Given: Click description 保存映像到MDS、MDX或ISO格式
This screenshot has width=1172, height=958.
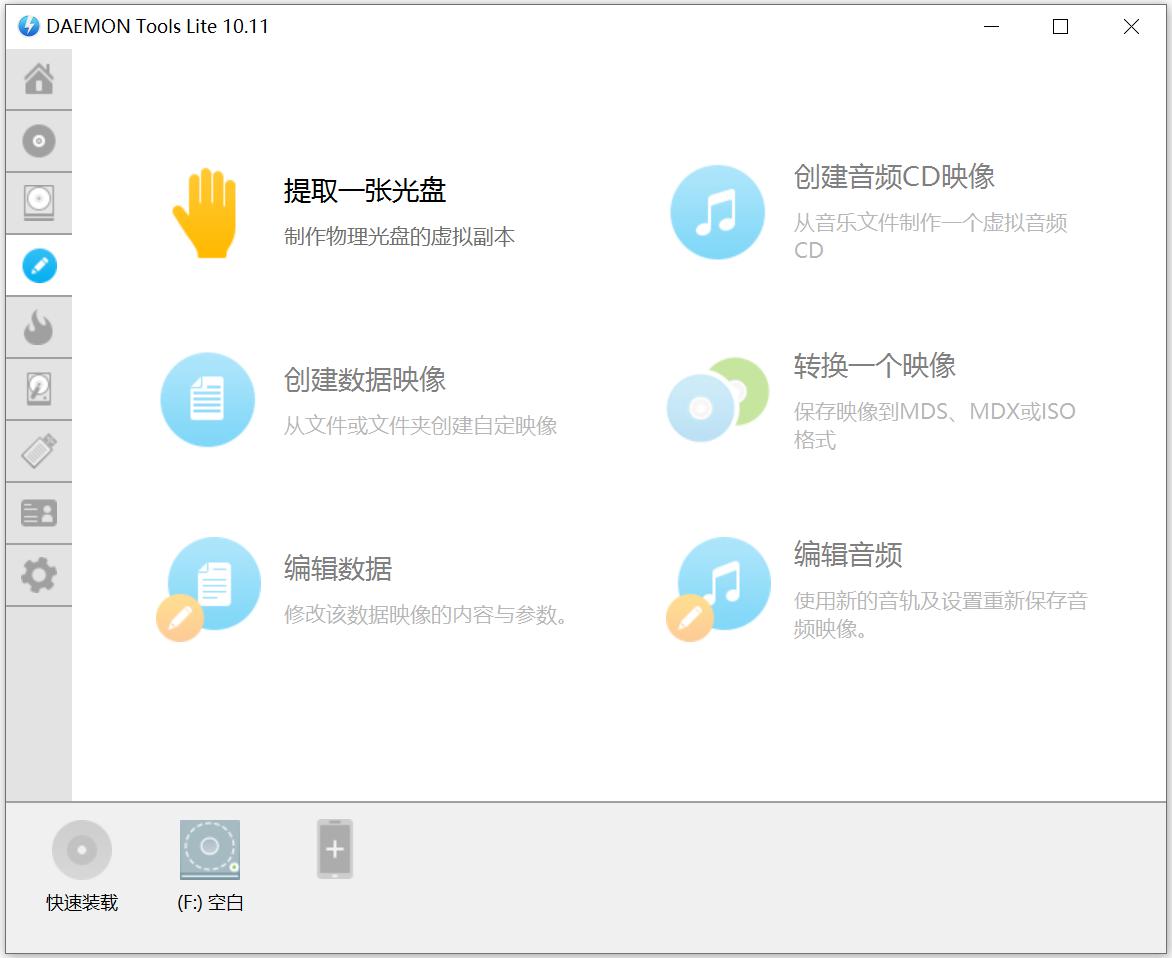Looking at the screenshot, I should coord(934,425).
